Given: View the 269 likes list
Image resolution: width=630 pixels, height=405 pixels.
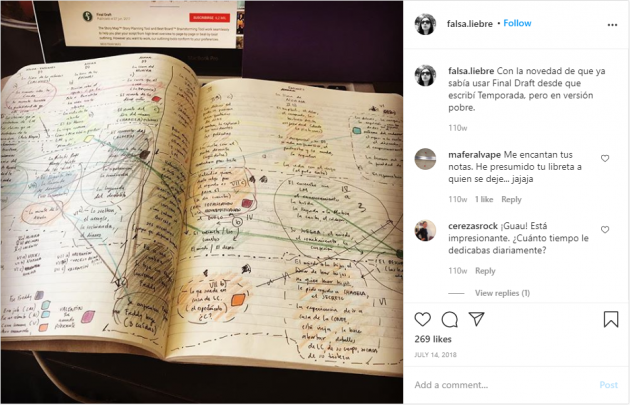Looking at the screenshot, I should pos(433,339).
